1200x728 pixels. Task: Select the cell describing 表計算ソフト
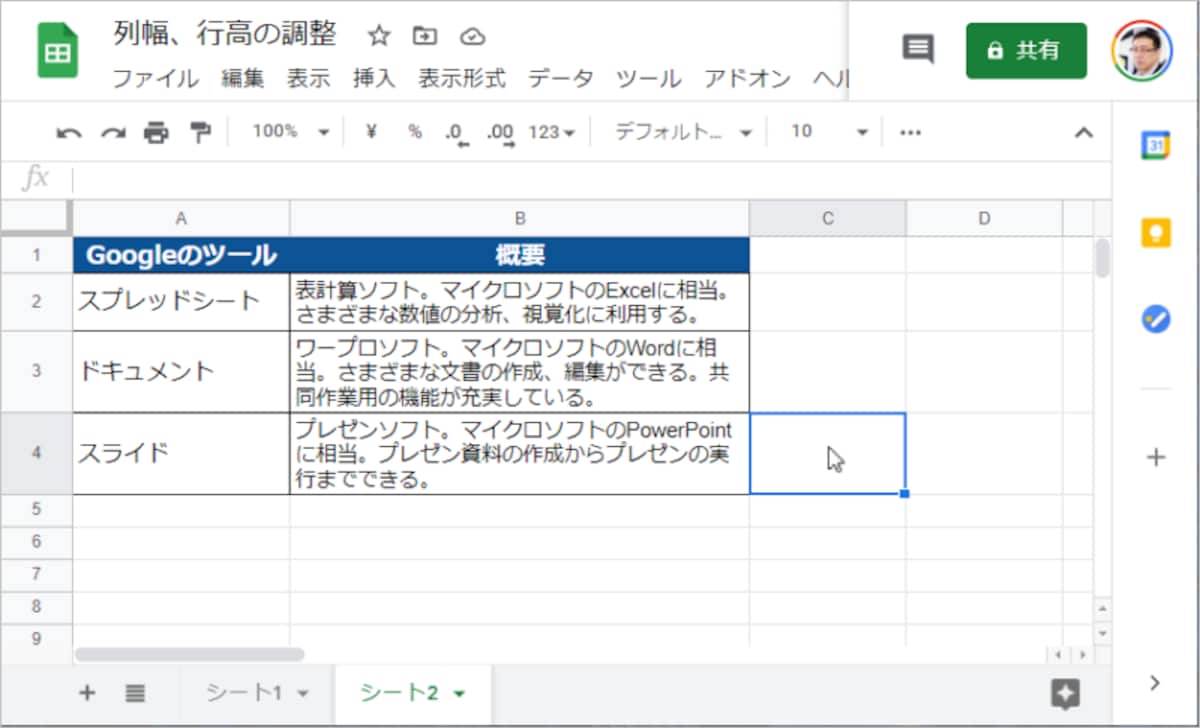pos(520,301)
